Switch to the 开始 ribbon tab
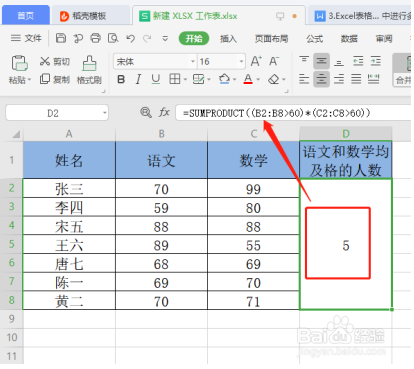The height and width of the screenshot is (369, 414). pos(194,39)
